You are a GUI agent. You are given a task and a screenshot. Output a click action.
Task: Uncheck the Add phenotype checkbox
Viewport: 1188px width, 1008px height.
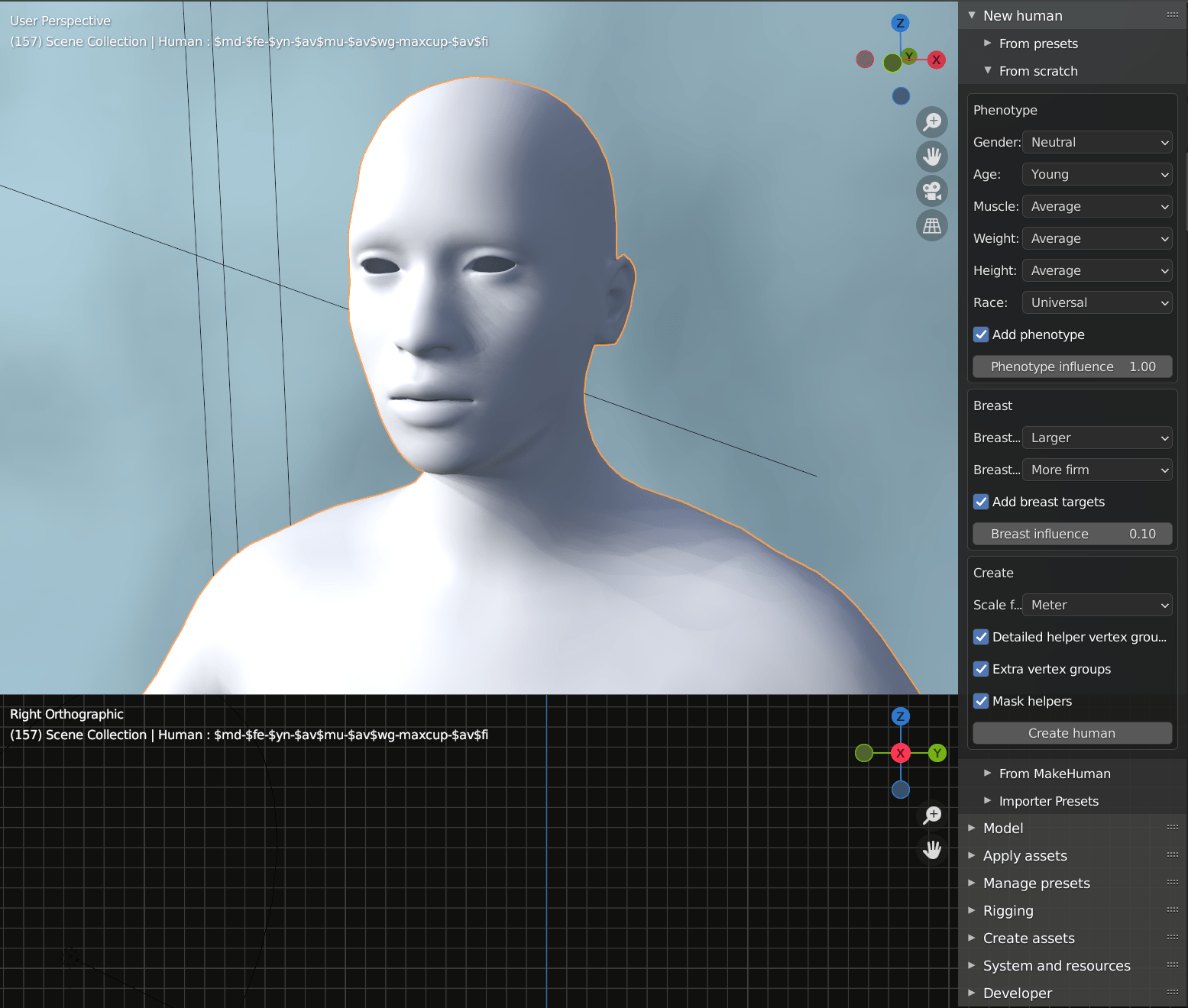(x=981, y=334)
